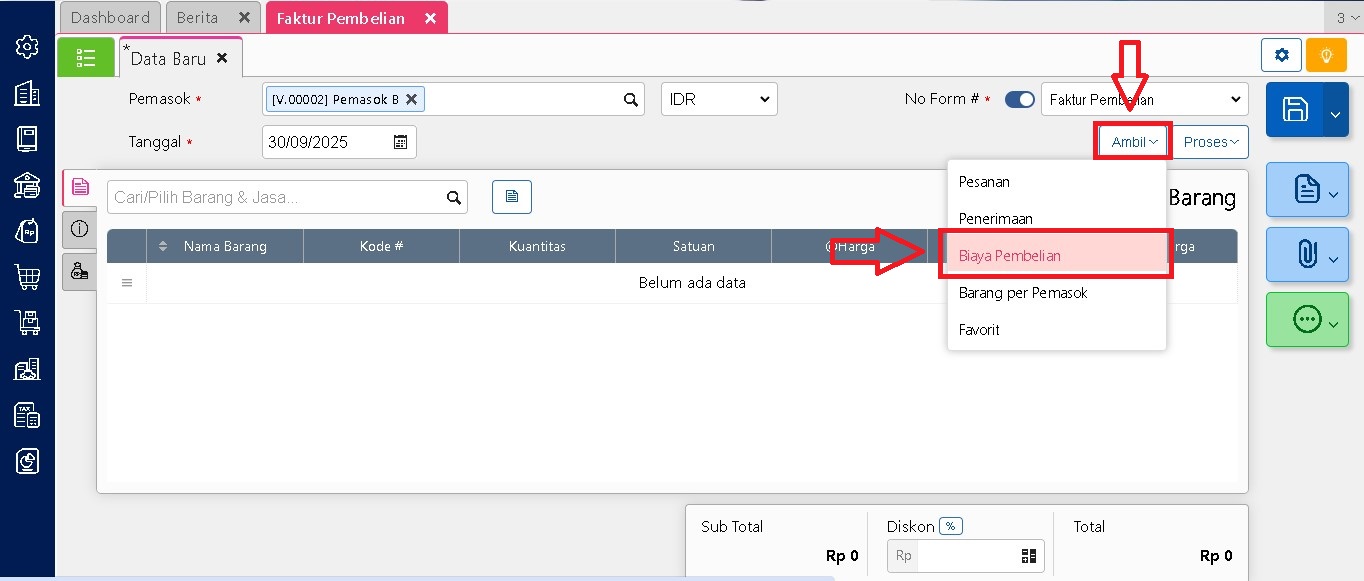The width and height of the screenshot is (1364, 581).
Task: Click the orange lightbulb tips icon
Action: 1326,55
